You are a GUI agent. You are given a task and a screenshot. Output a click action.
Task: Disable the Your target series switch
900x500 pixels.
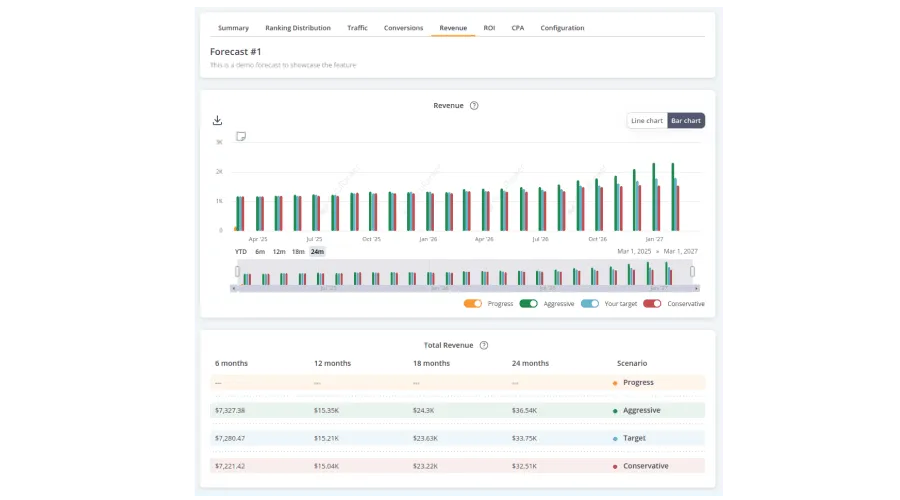pyautogui.click(x=590, y=303)
